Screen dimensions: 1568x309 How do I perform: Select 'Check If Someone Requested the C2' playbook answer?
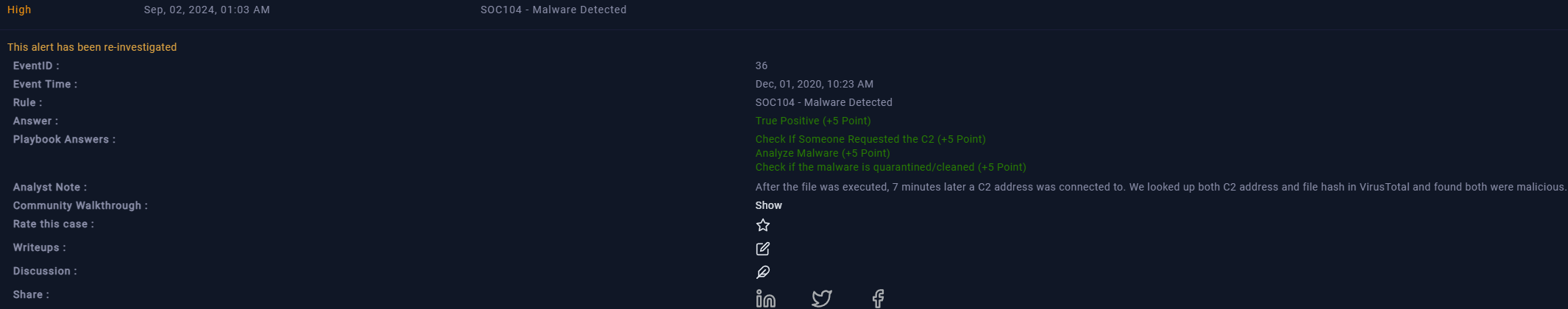(870, 139)
